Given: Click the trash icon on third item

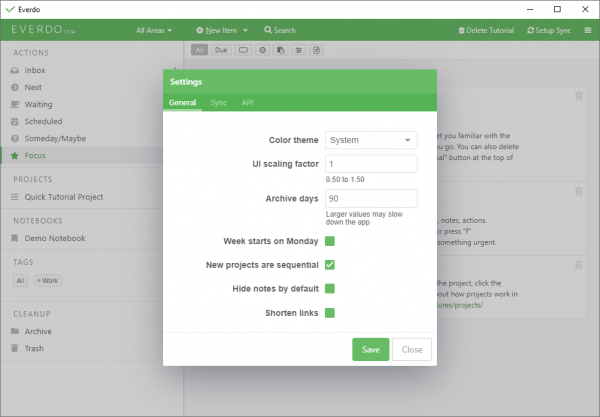Looking at the screenshot, I should (x=579, y=265).
